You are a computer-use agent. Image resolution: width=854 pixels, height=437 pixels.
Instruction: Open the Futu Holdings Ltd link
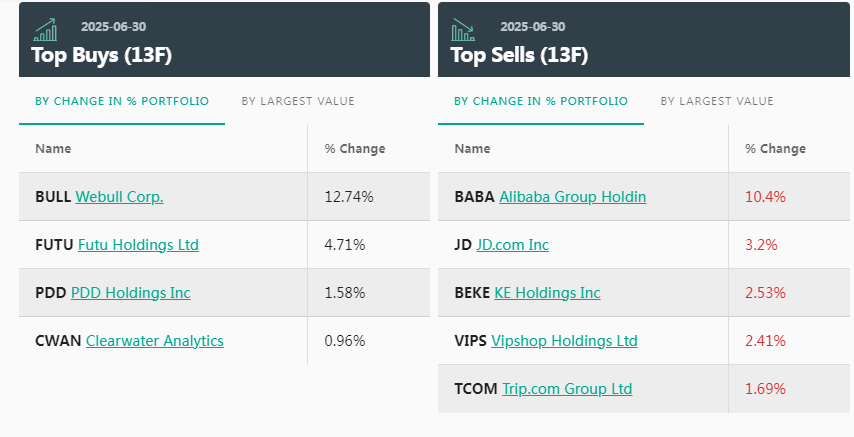[138, 245]
